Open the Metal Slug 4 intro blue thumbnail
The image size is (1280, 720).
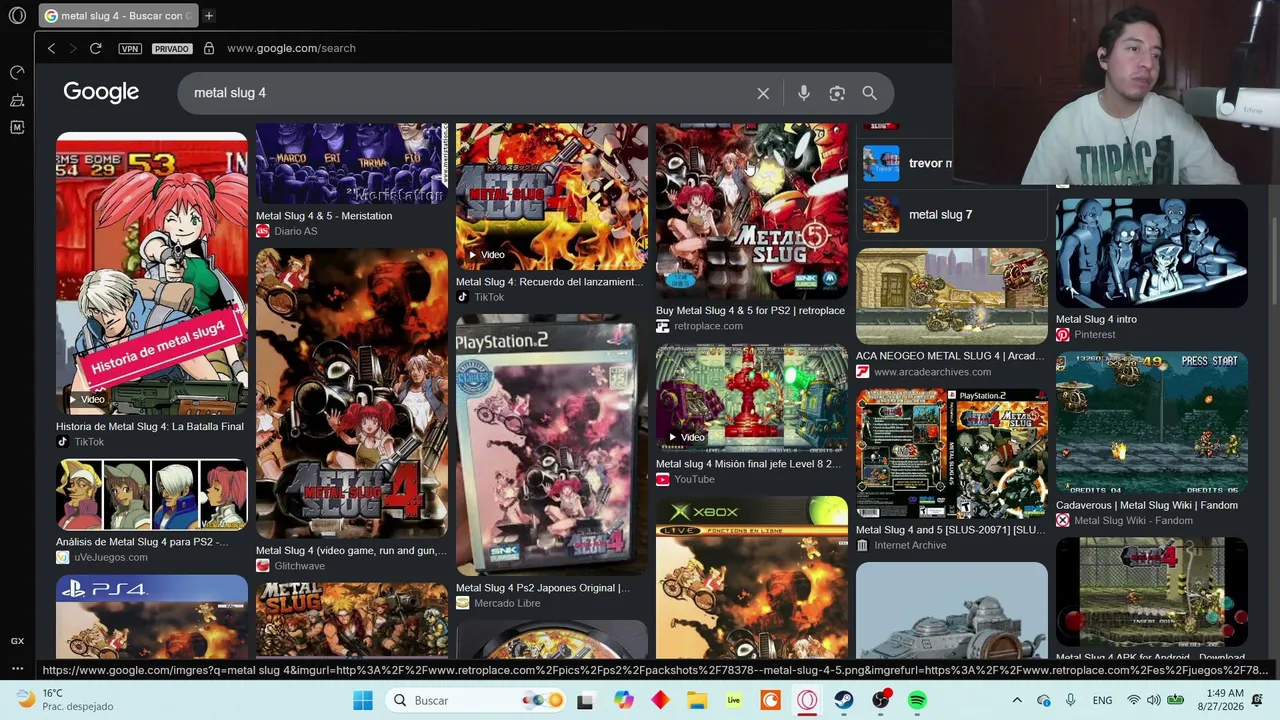[1152, 253]
